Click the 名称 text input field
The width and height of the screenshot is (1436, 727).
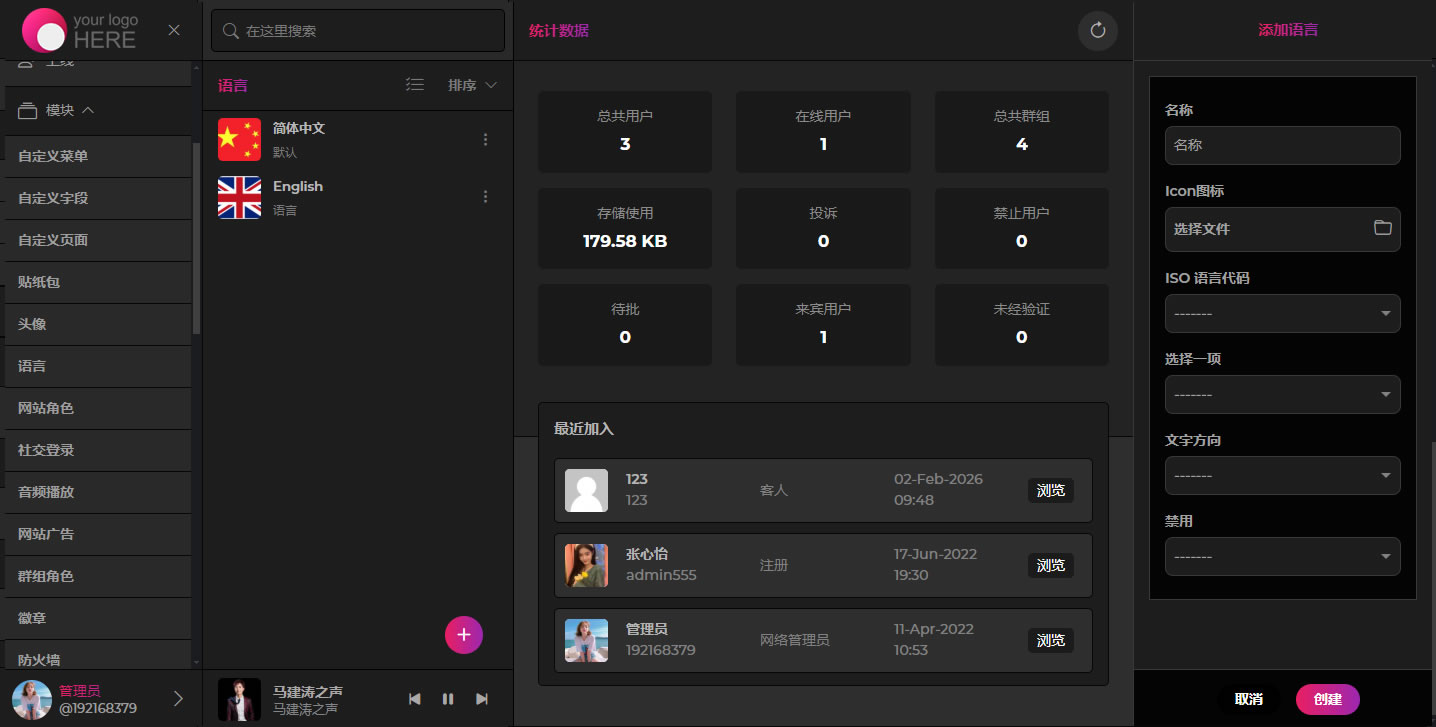[x=1282, y=145]
